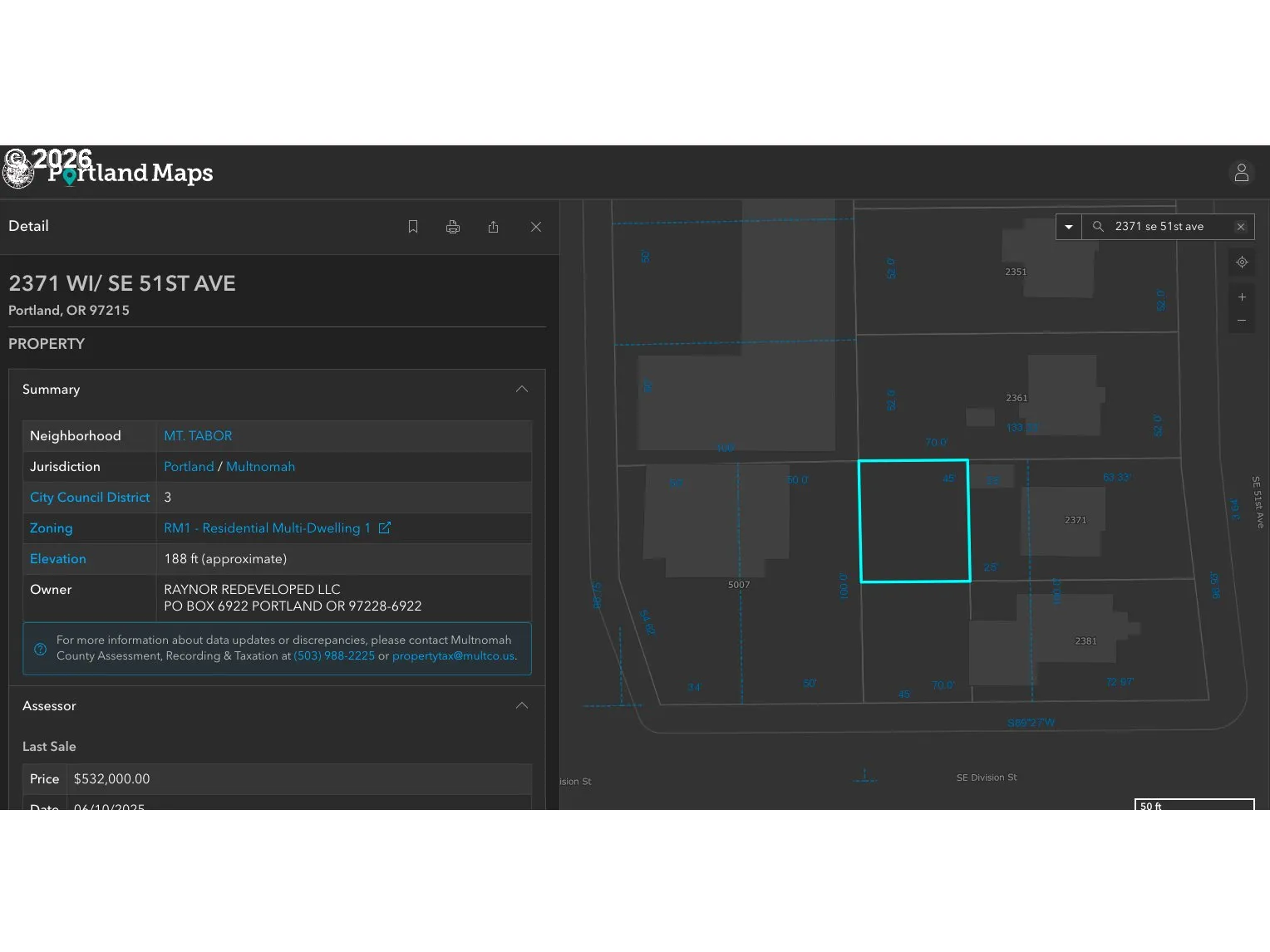1270x952 pixels.
Task: Open the Elevation label link
Action: [57, 559]
